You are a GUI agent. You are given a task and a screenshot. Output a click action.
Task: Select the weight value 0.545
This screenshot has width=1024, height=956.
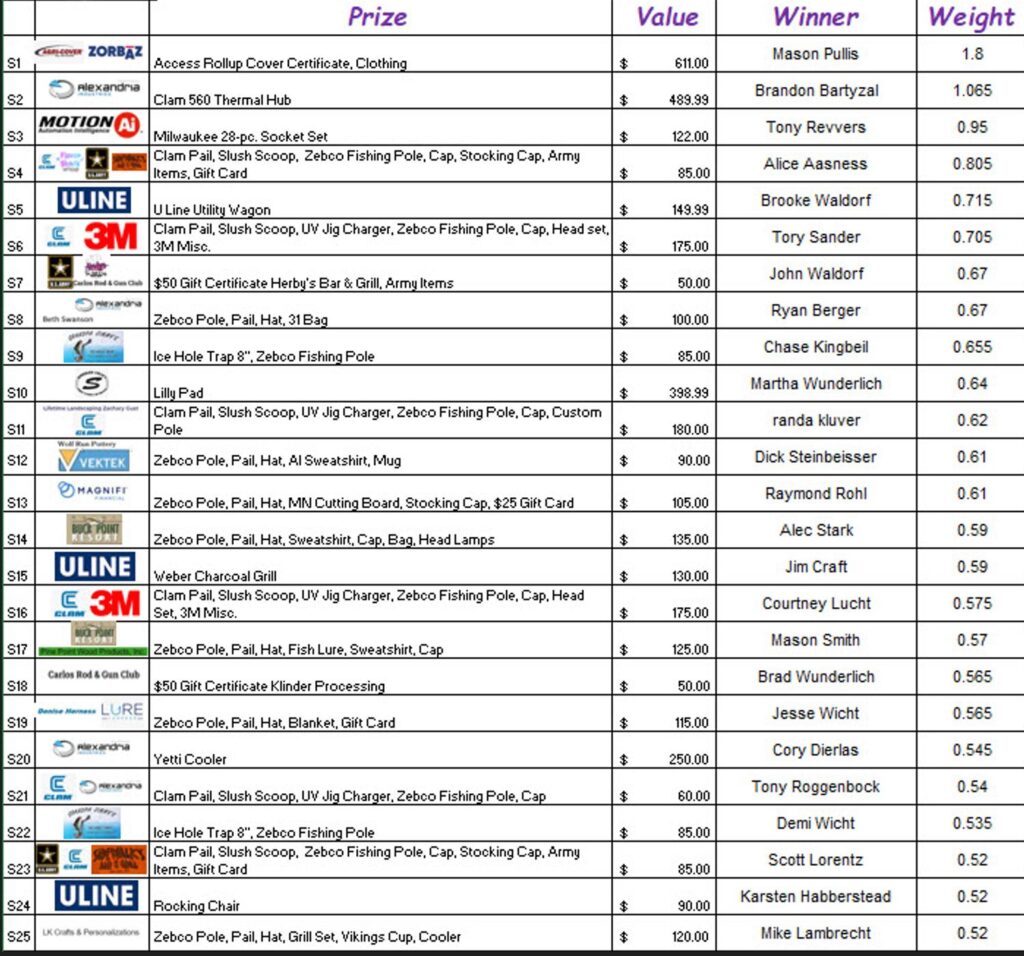(972, 750)
